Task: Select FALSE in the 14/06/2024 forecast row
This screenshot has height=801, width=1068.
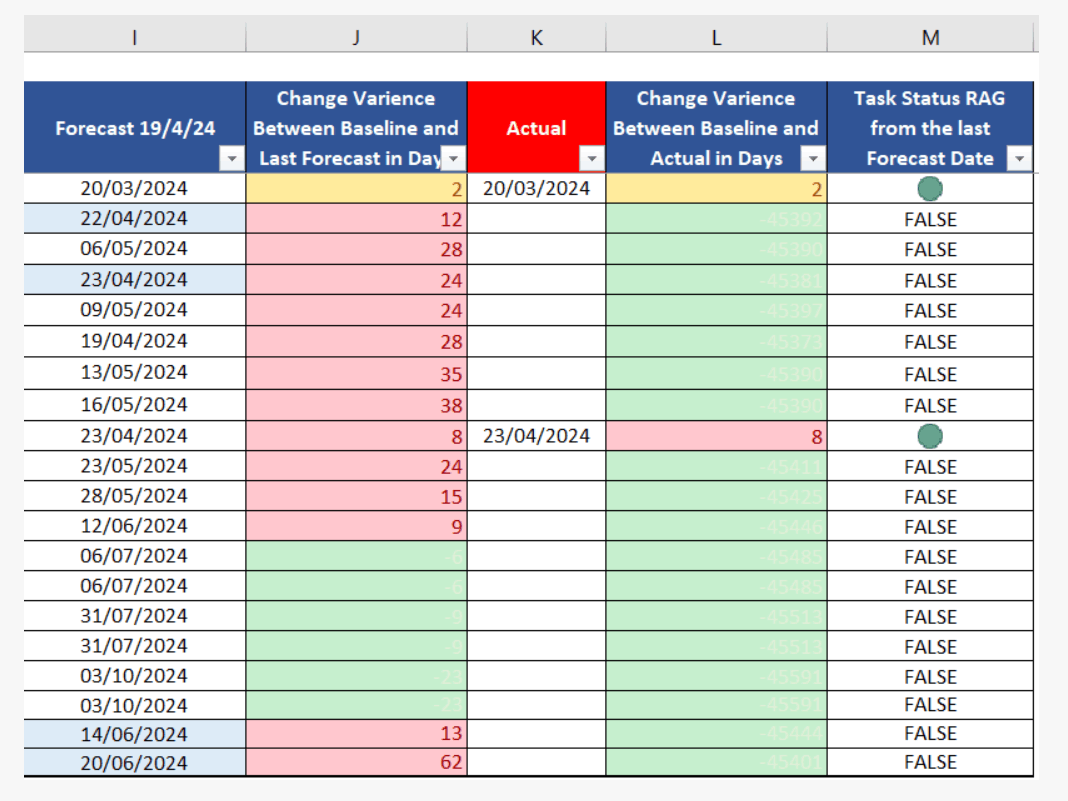Action: [x=930, y=734]
